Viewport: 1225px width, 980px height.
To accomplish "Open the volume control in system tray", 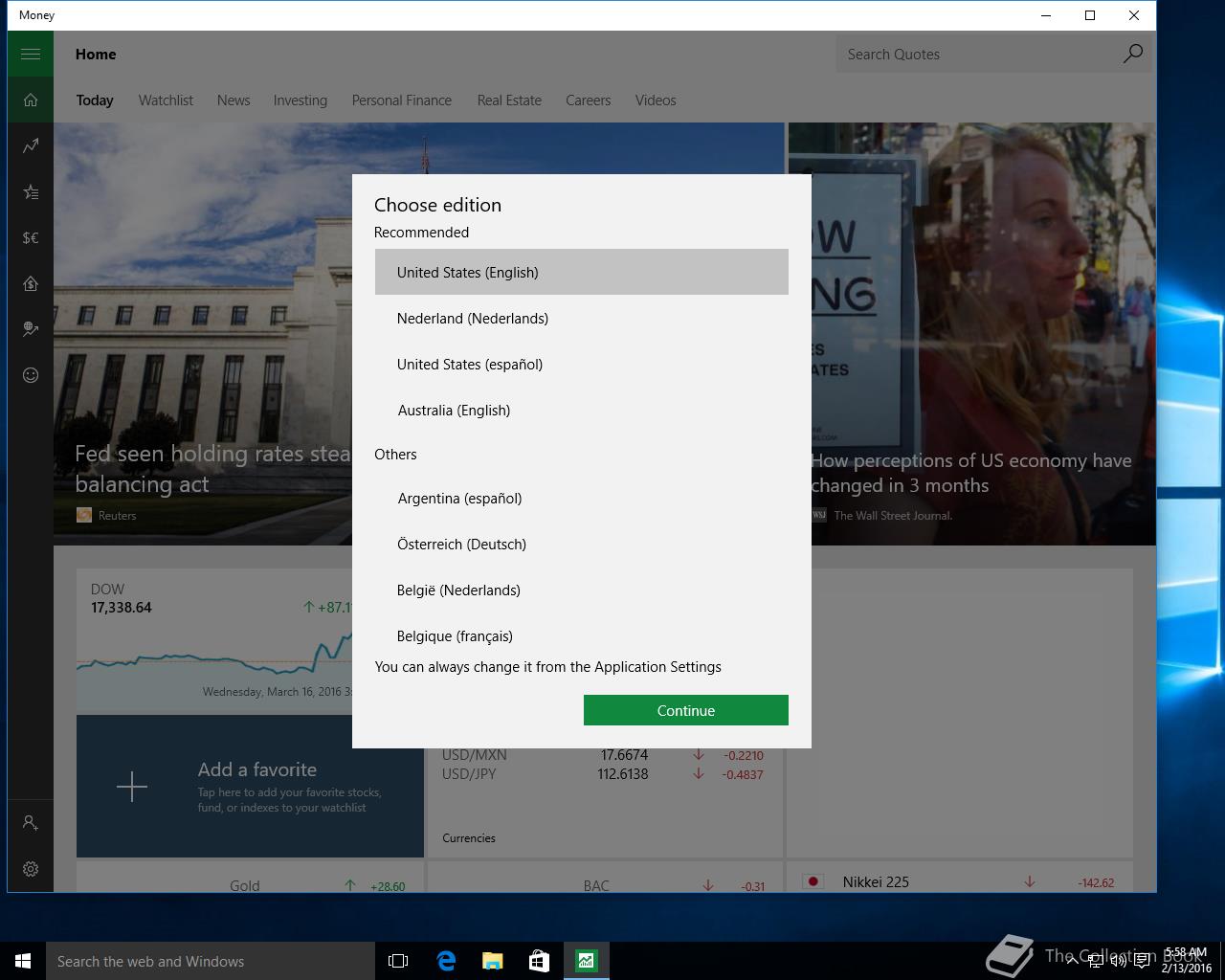I will (x=1118, y=961).
